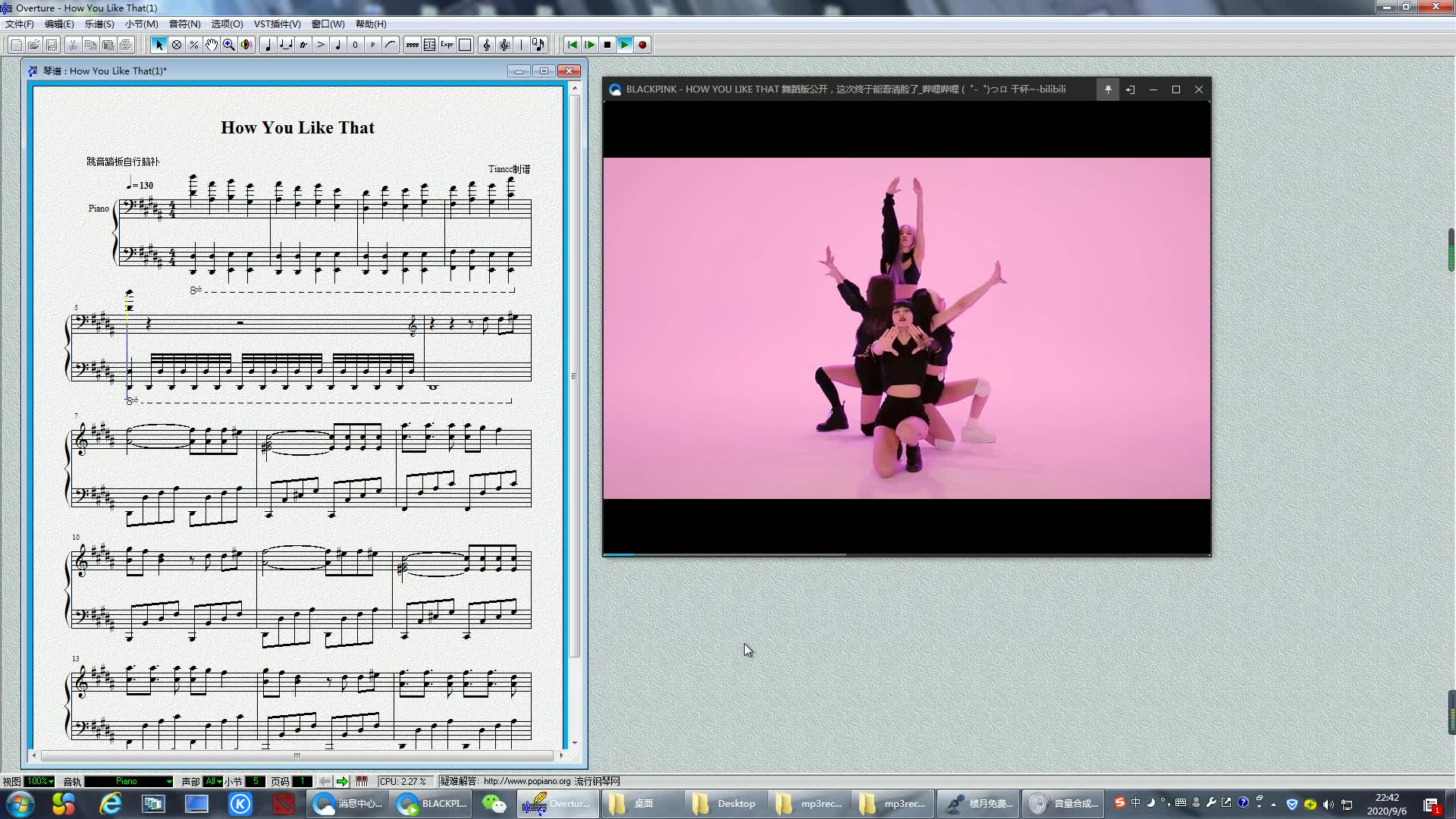Click the score window horizontal scrollbar
1456x819 pixels.
point(297,755)
